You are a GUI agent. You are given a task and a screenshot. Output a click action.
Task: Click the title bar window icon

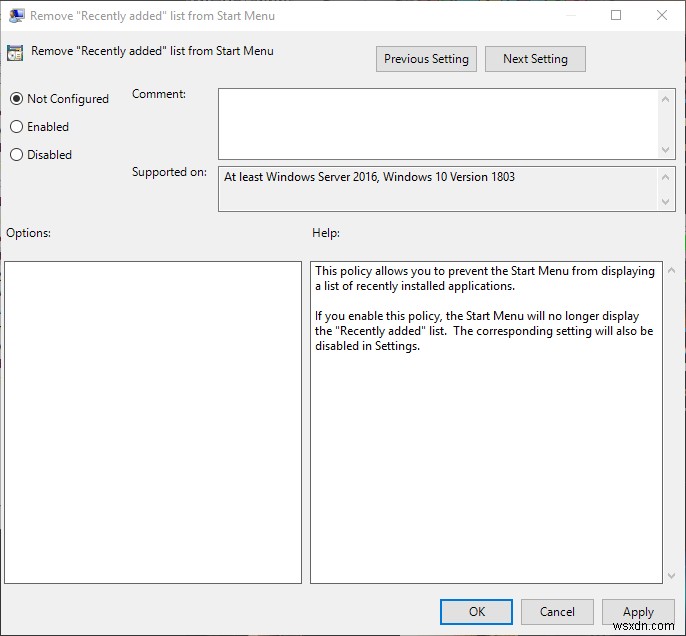pos(17,16)
